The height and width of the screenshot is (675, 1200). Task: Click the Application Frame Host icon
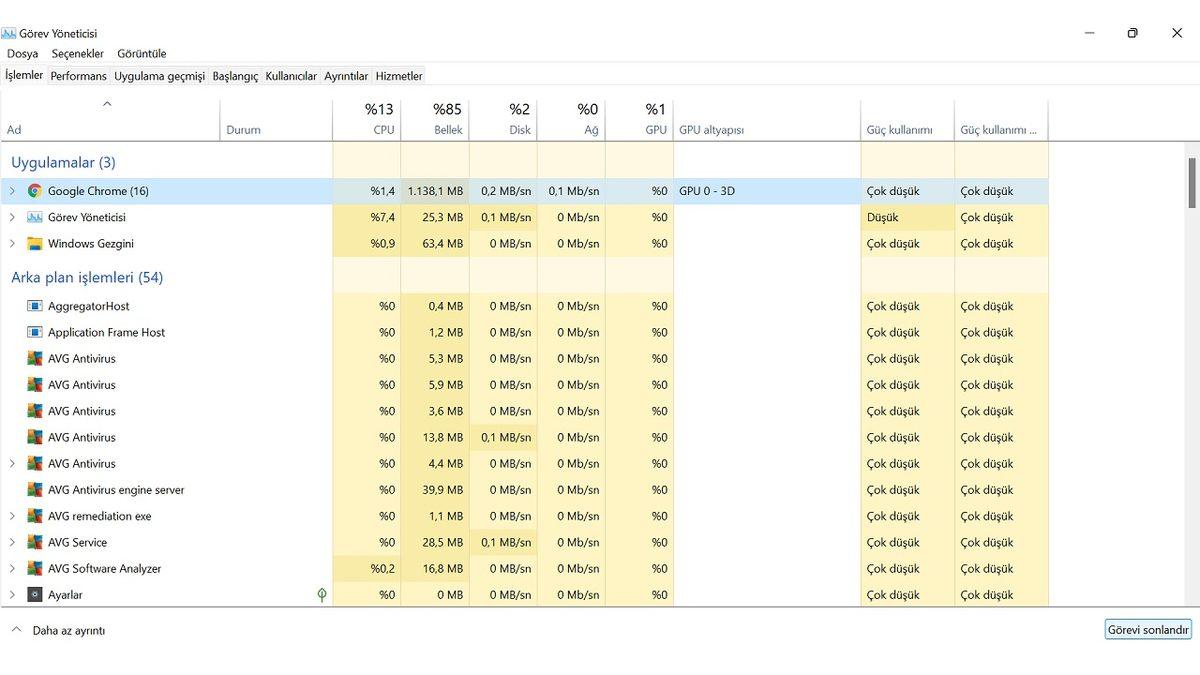(x=34, y=332)
